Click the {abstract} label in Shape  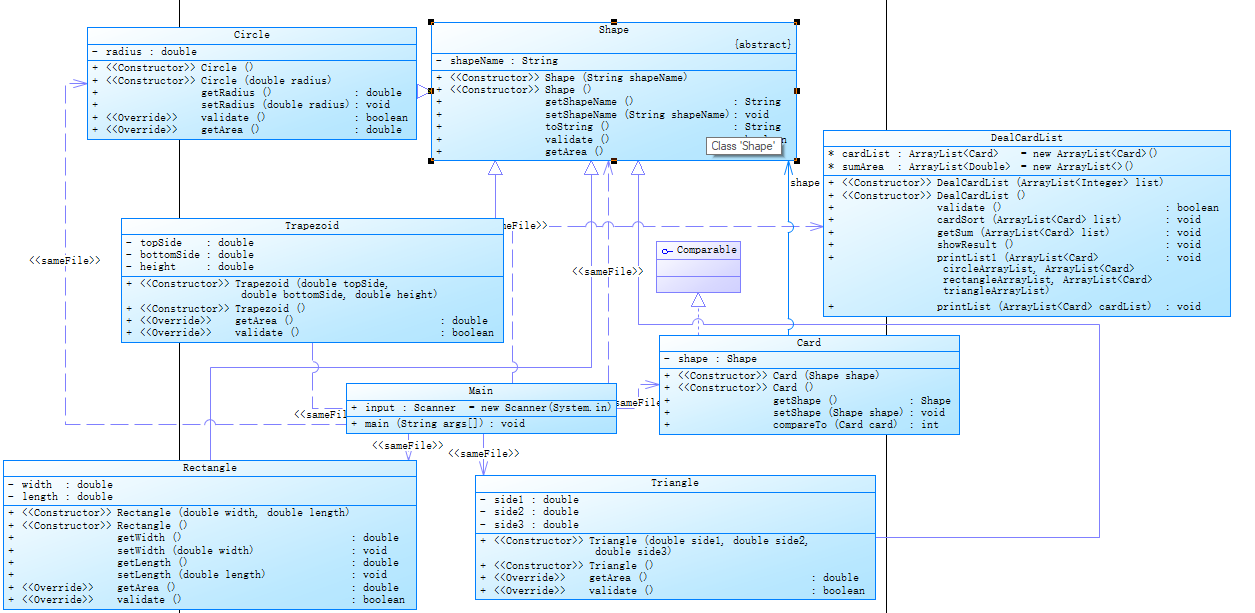tap(762, 45)
